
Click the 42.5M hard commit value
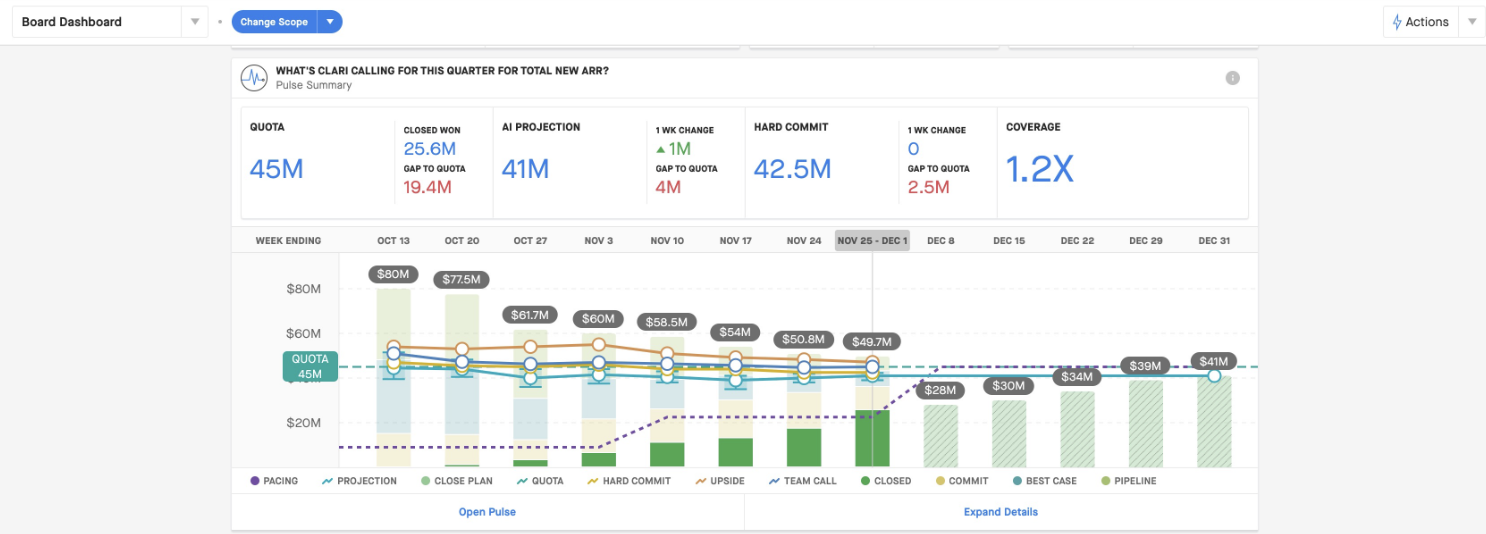click(x=793, y=169)
